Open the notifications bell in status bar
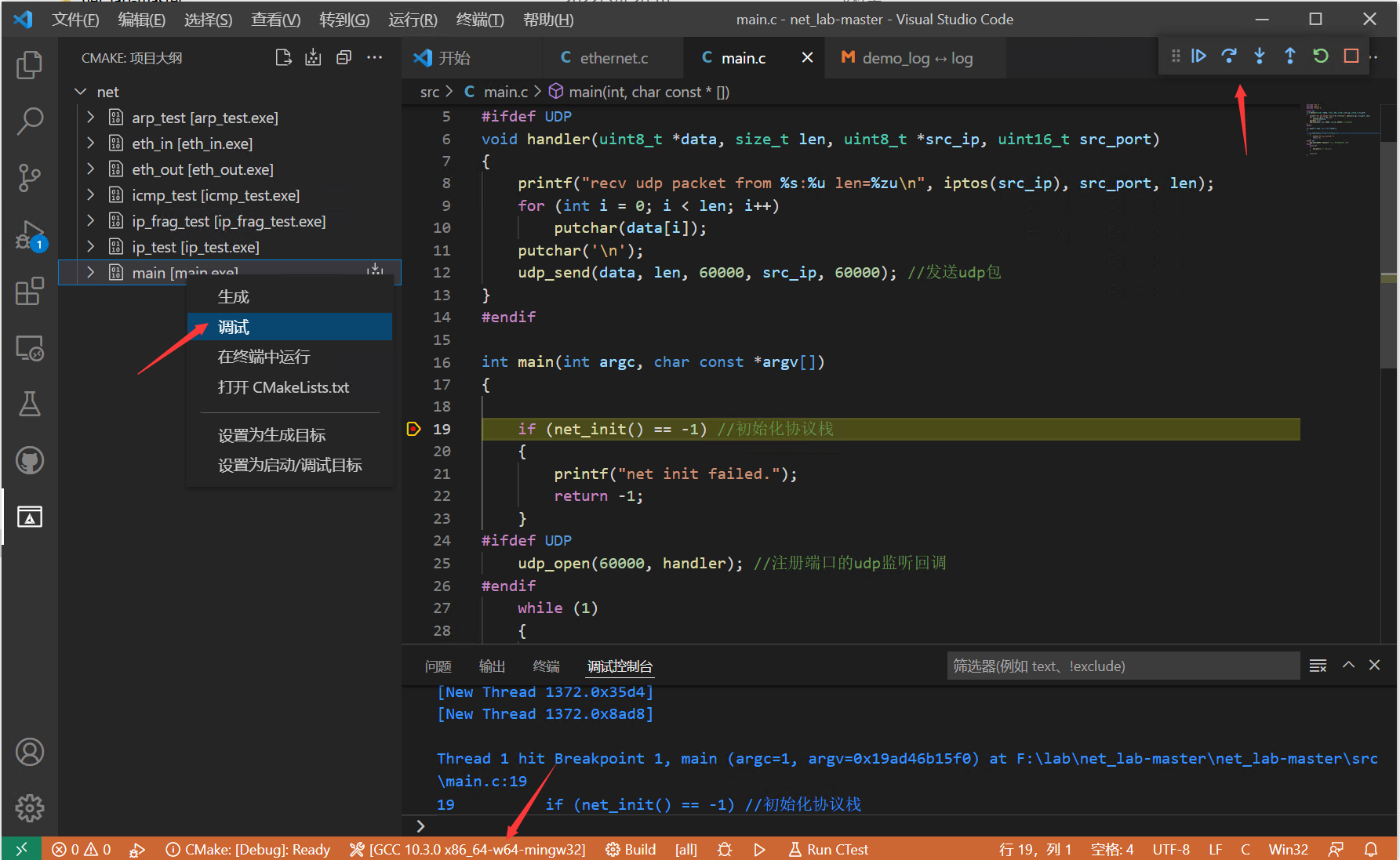Image resolution: width=1400 pixels, height=860 pixels. pos(1371,849)
